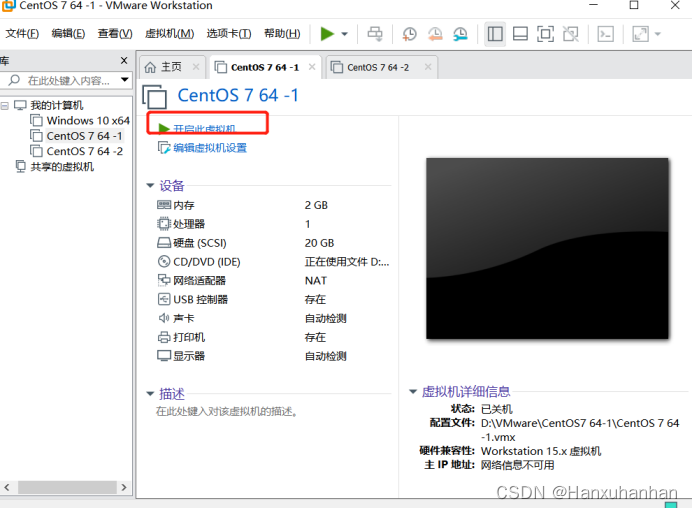Open the 内存 memory device entry
The width and height of the screenshot is (692, 509).
click(x=184, y=205)
